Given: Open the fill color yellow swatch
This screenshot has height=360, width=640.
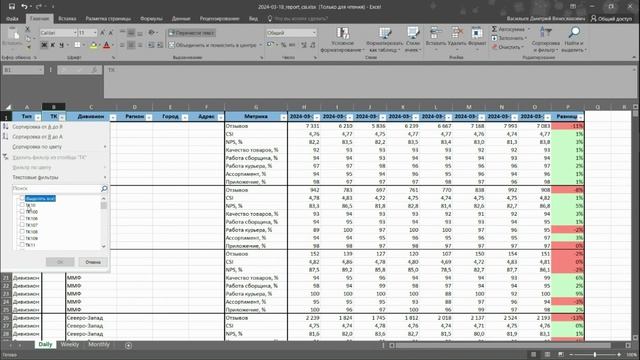Looking at the screenshot, I should coord(93,45).
